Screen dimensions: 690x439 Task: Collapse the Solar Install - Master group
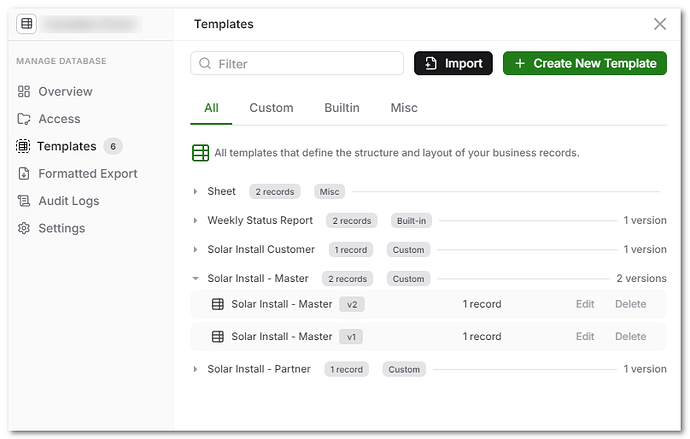196,279
